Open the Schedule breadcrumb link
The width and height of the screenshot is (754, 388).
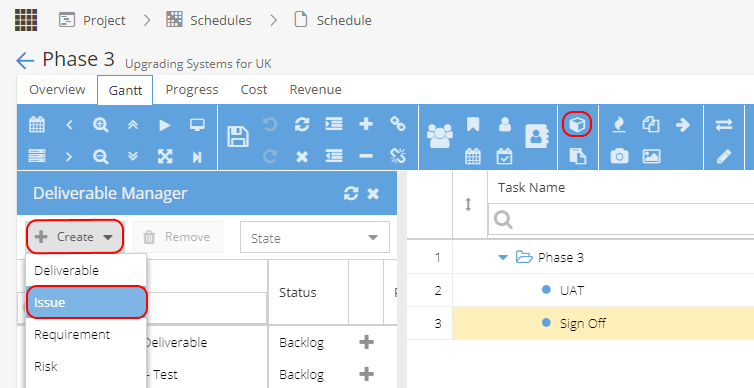click(x=333, y=20)
